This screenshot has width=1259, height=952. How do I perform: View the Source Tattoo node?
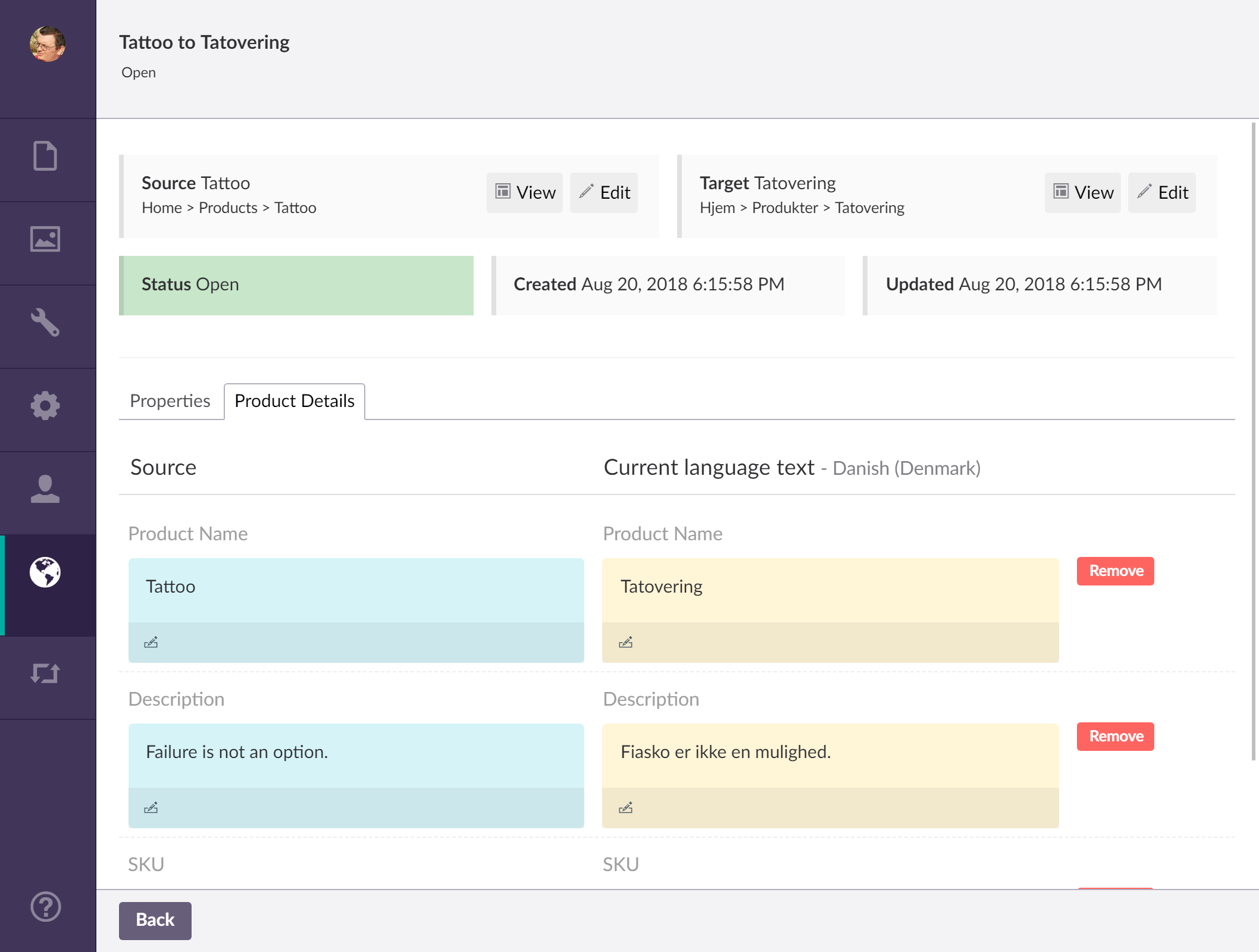pos(525,193)
